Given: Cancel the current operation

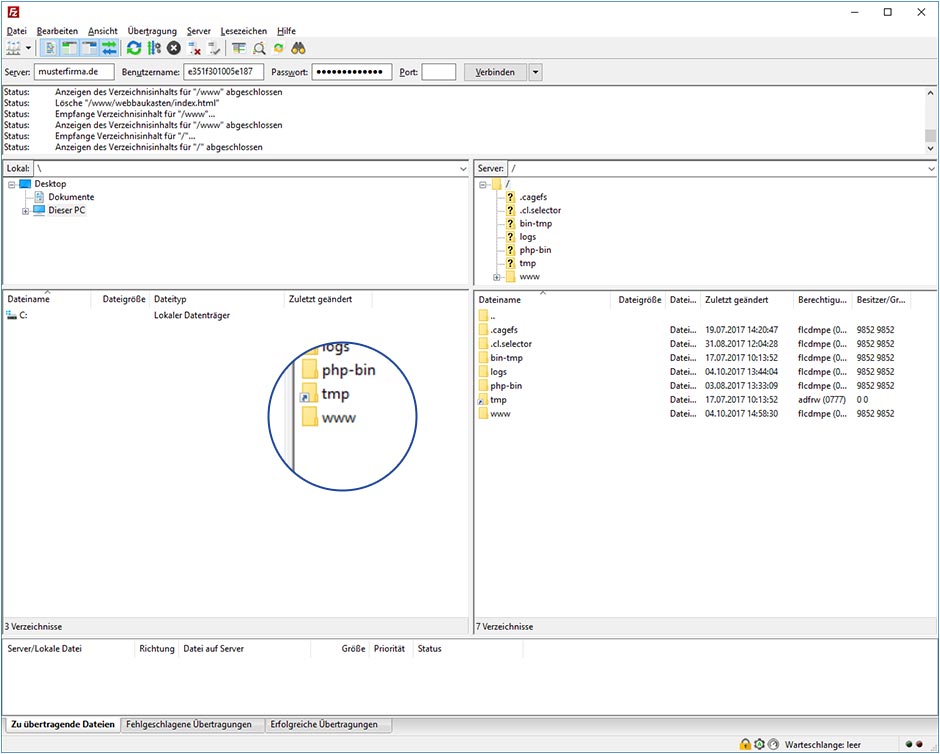Looking at the screenshot, I should (174, 49).
